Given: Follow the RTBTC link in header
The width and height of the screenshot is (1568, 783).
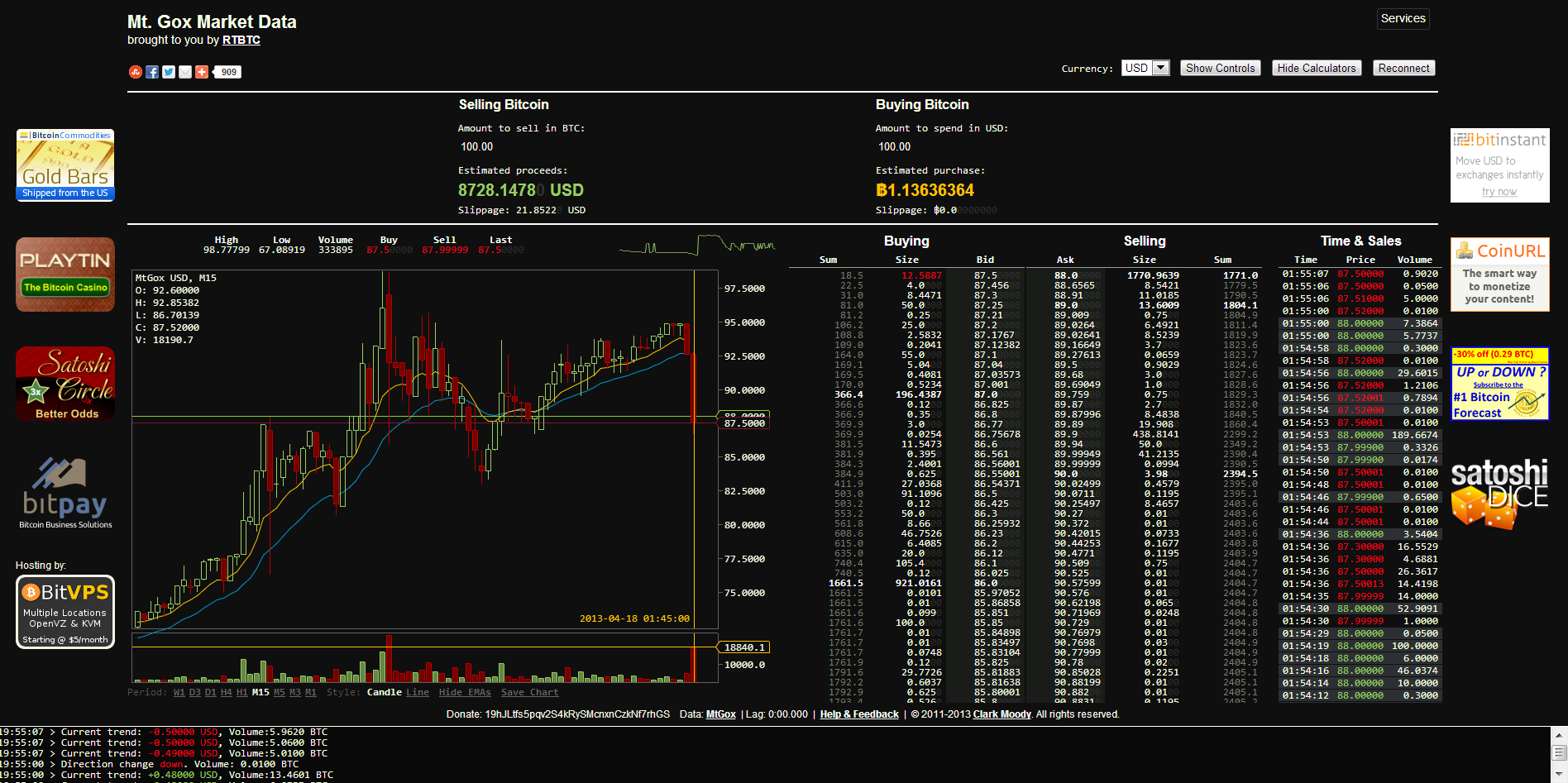Looking at the screenshot, I should [241, 40].
